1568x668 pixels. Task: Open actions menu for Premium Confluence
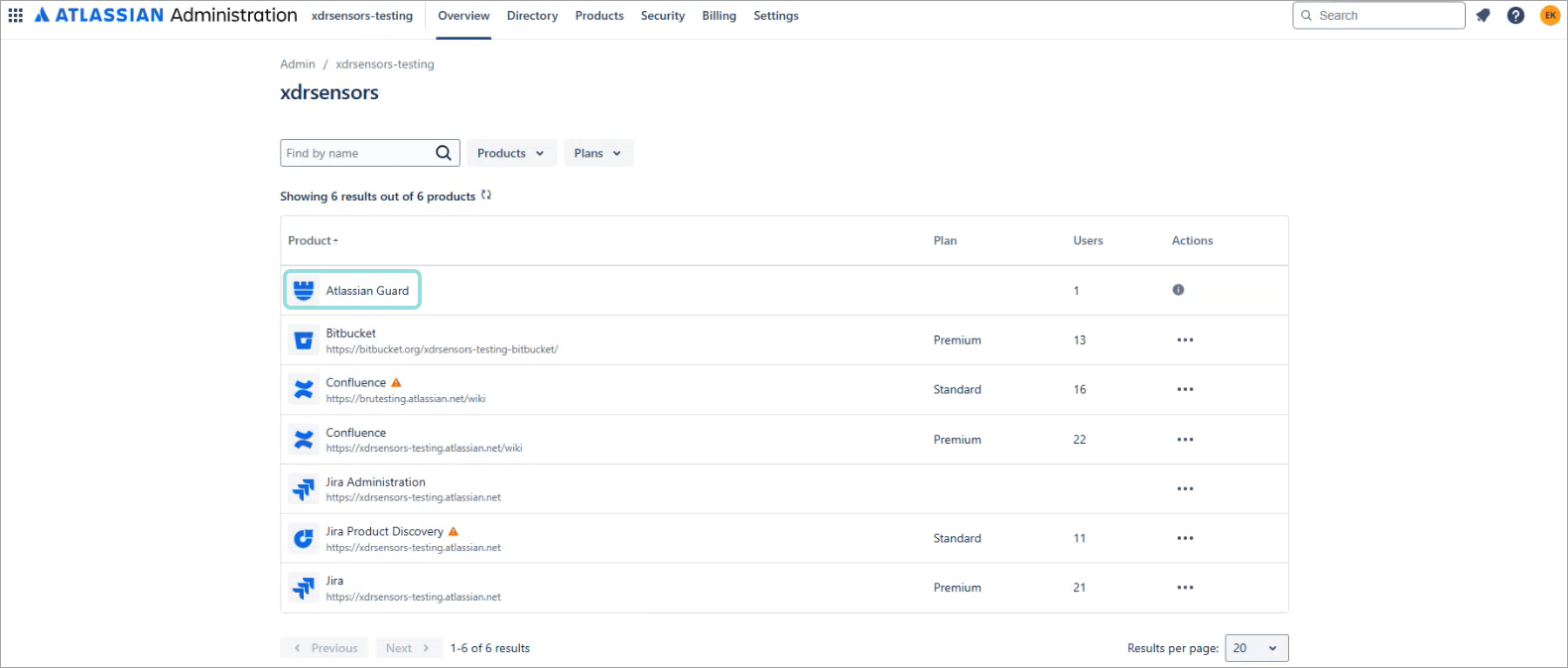(x=1185, y=439)
